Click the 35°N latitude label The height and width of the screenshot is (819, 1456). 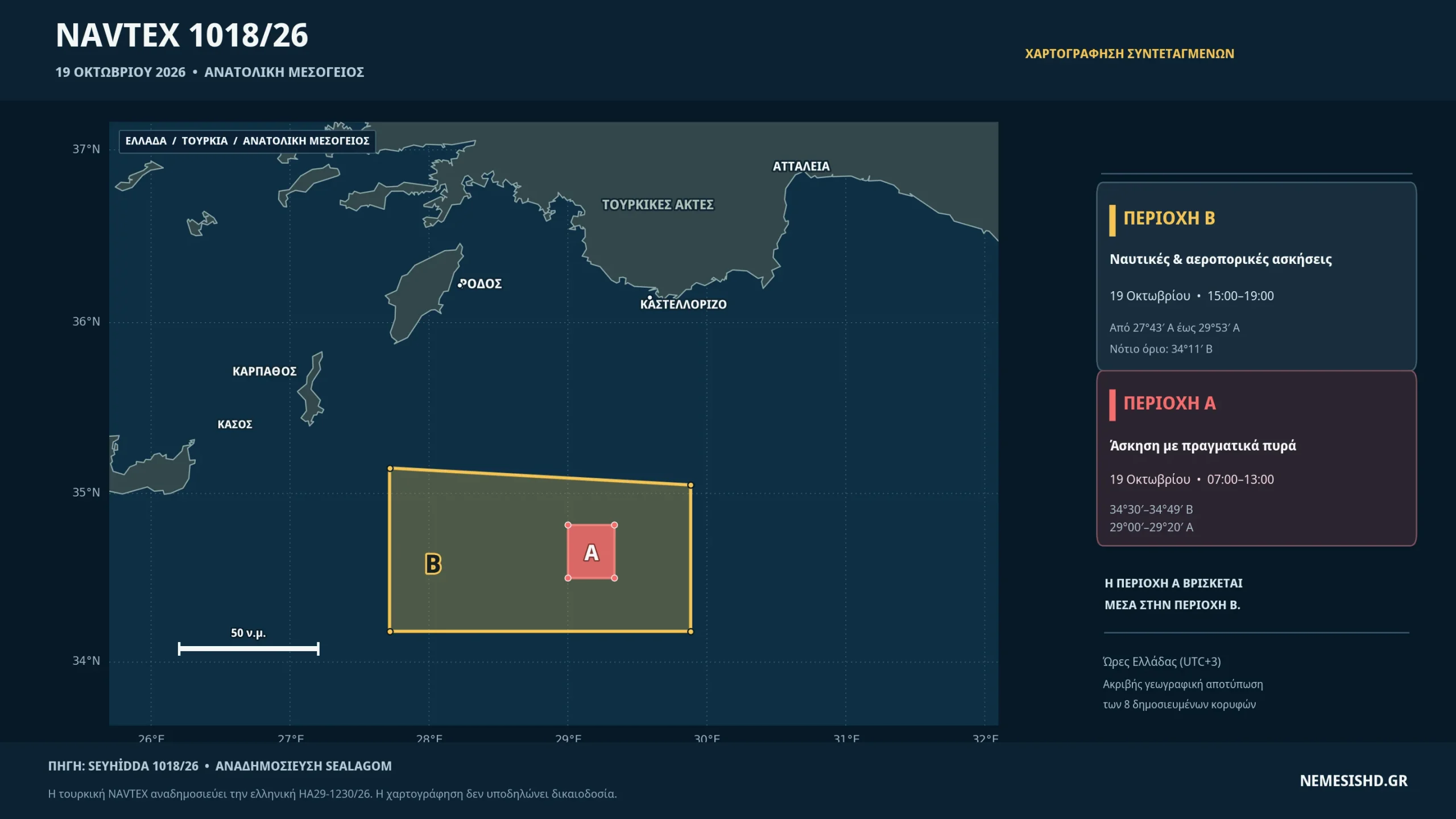point(86,492)
